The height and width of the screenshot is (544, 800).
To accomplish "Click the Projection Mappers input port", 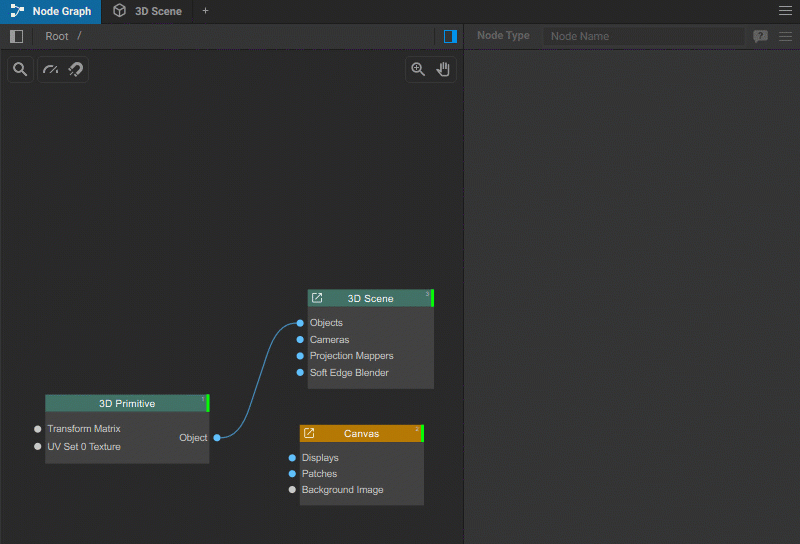I will 300,356.
